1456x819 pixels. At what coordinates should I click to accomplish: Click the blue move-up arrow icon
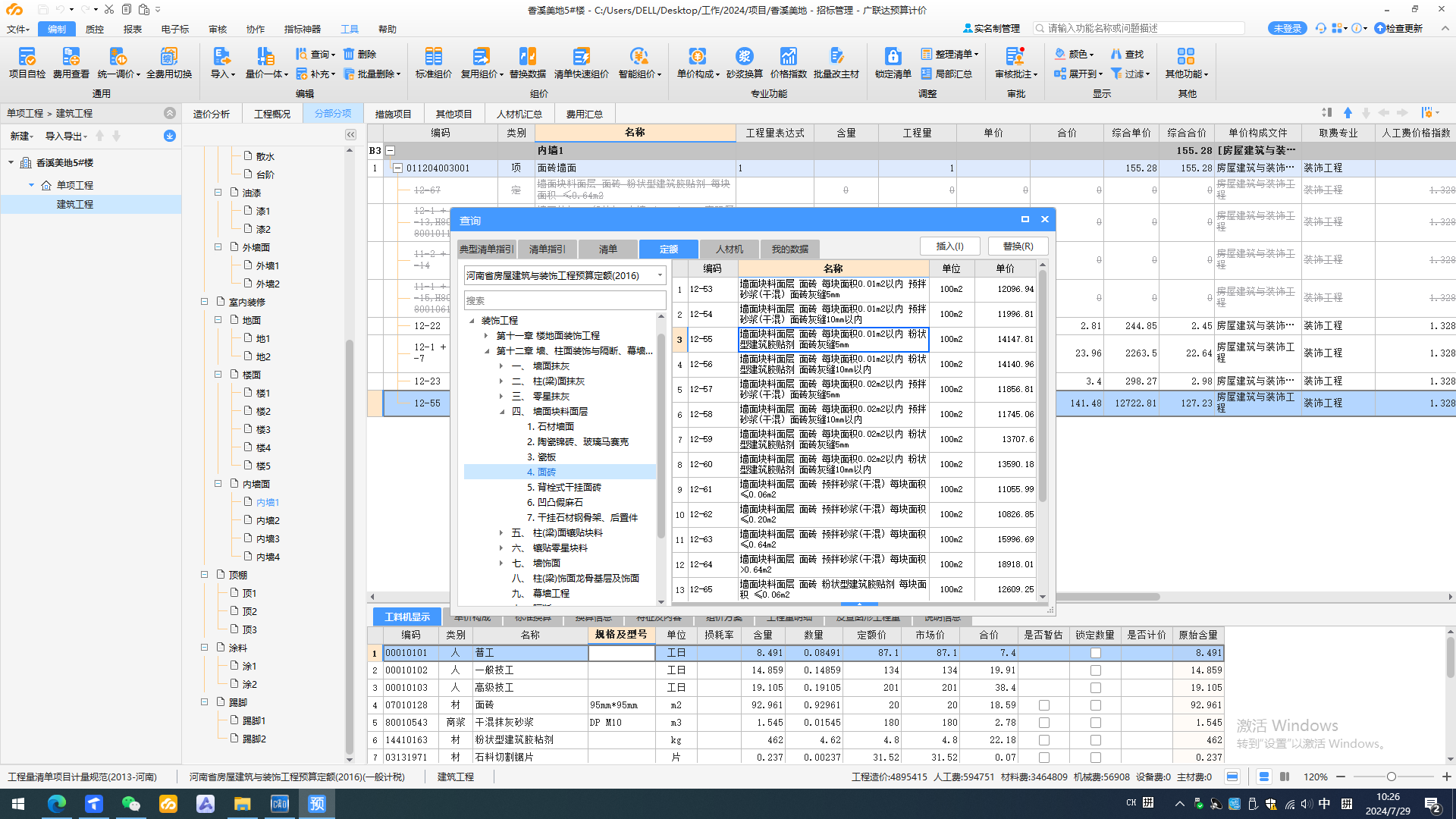1348,113
